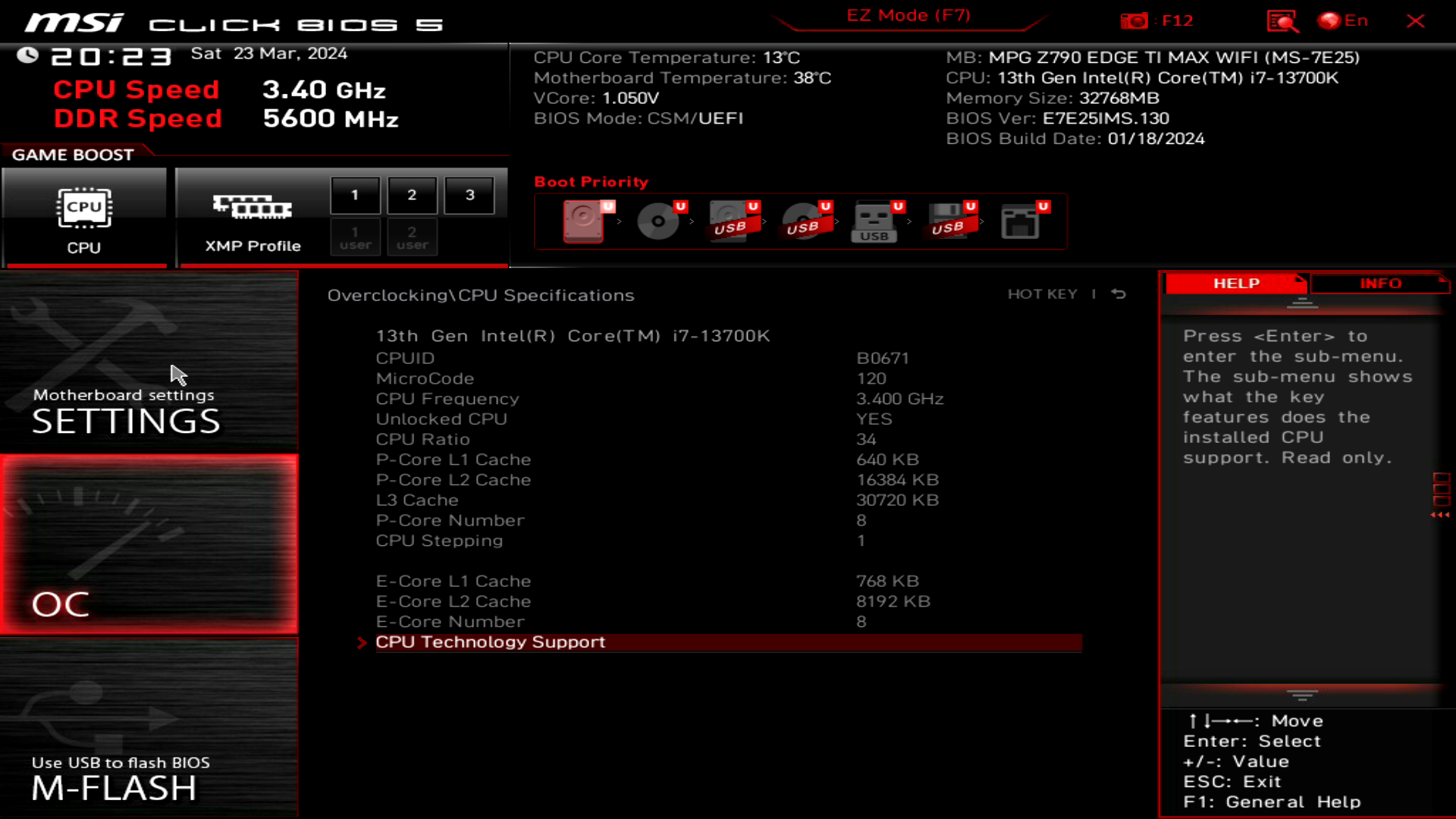Expand the Boot Priority section
Screen dimensions: 1456x819
(590, 182)
